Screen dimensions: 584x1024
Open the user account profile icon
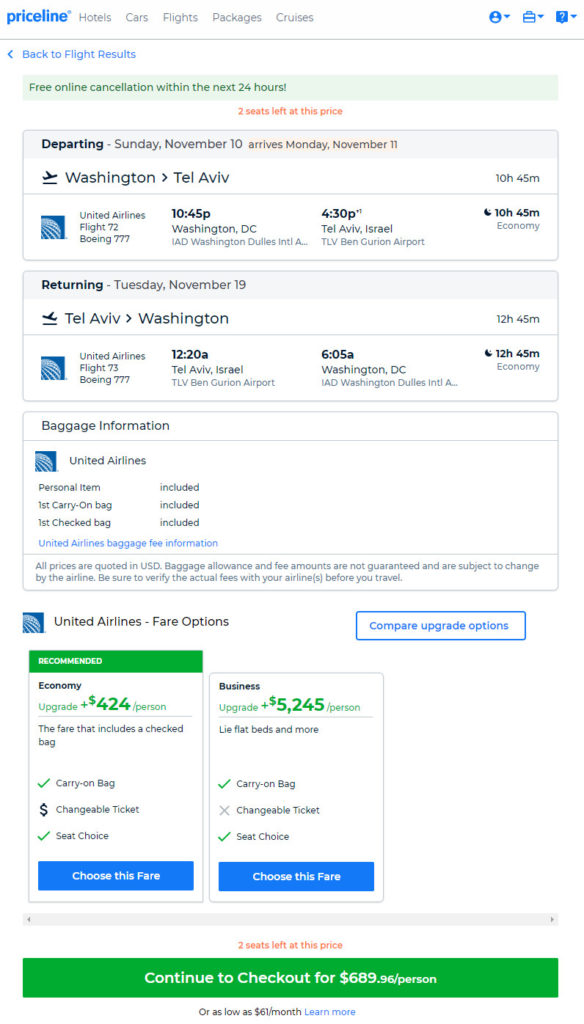(x=500, y=18)
